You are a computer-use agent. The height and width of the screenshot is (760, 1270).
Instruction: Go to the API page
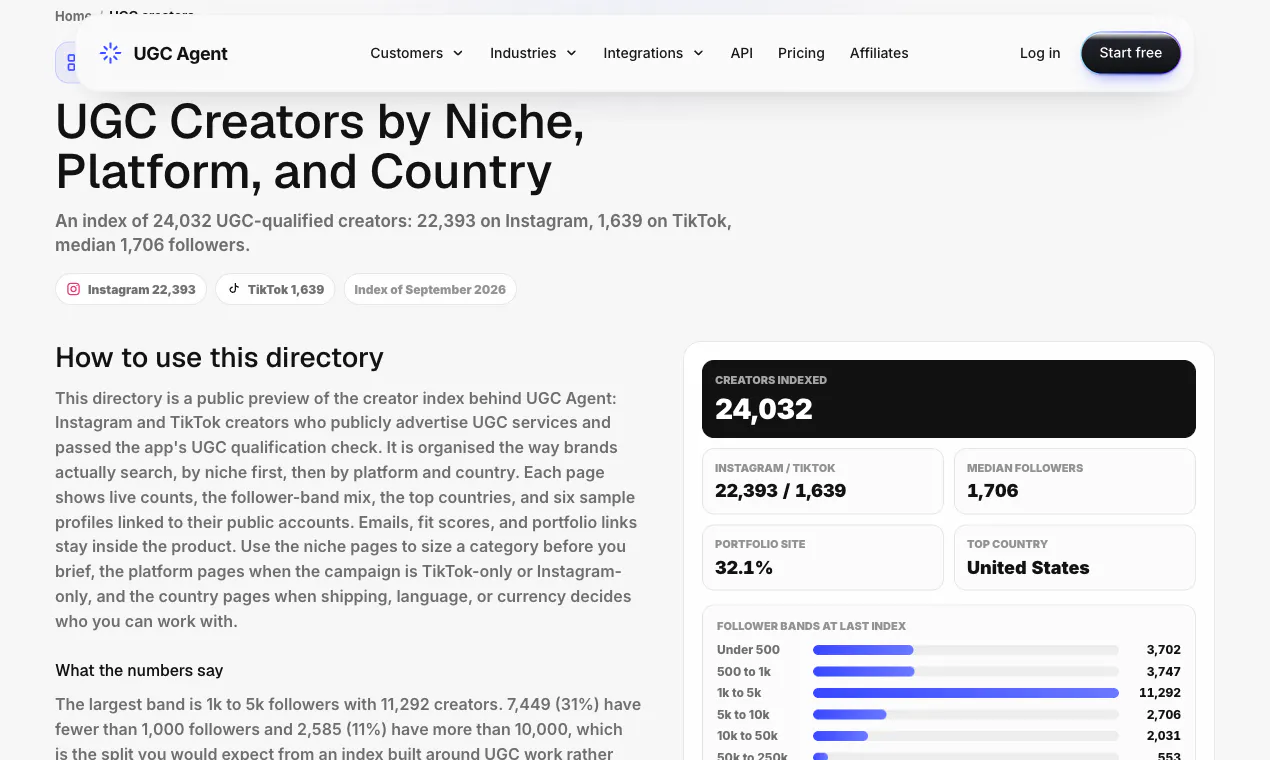742,53
